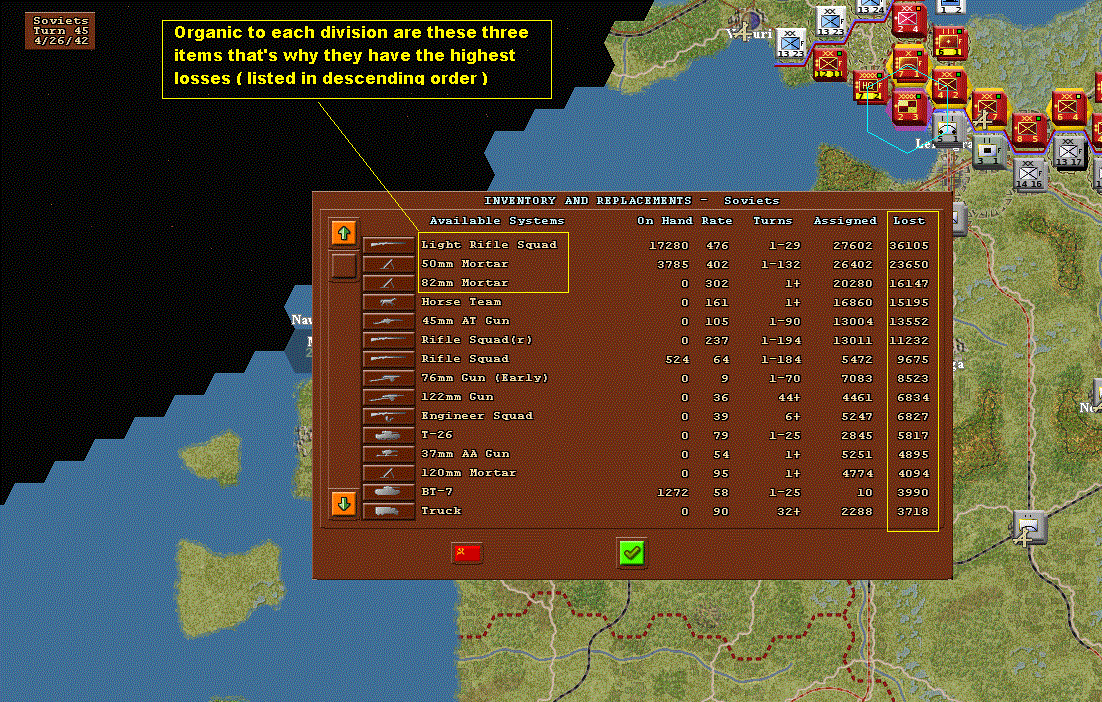Click the Truck icon in the list

pos(388,511)
